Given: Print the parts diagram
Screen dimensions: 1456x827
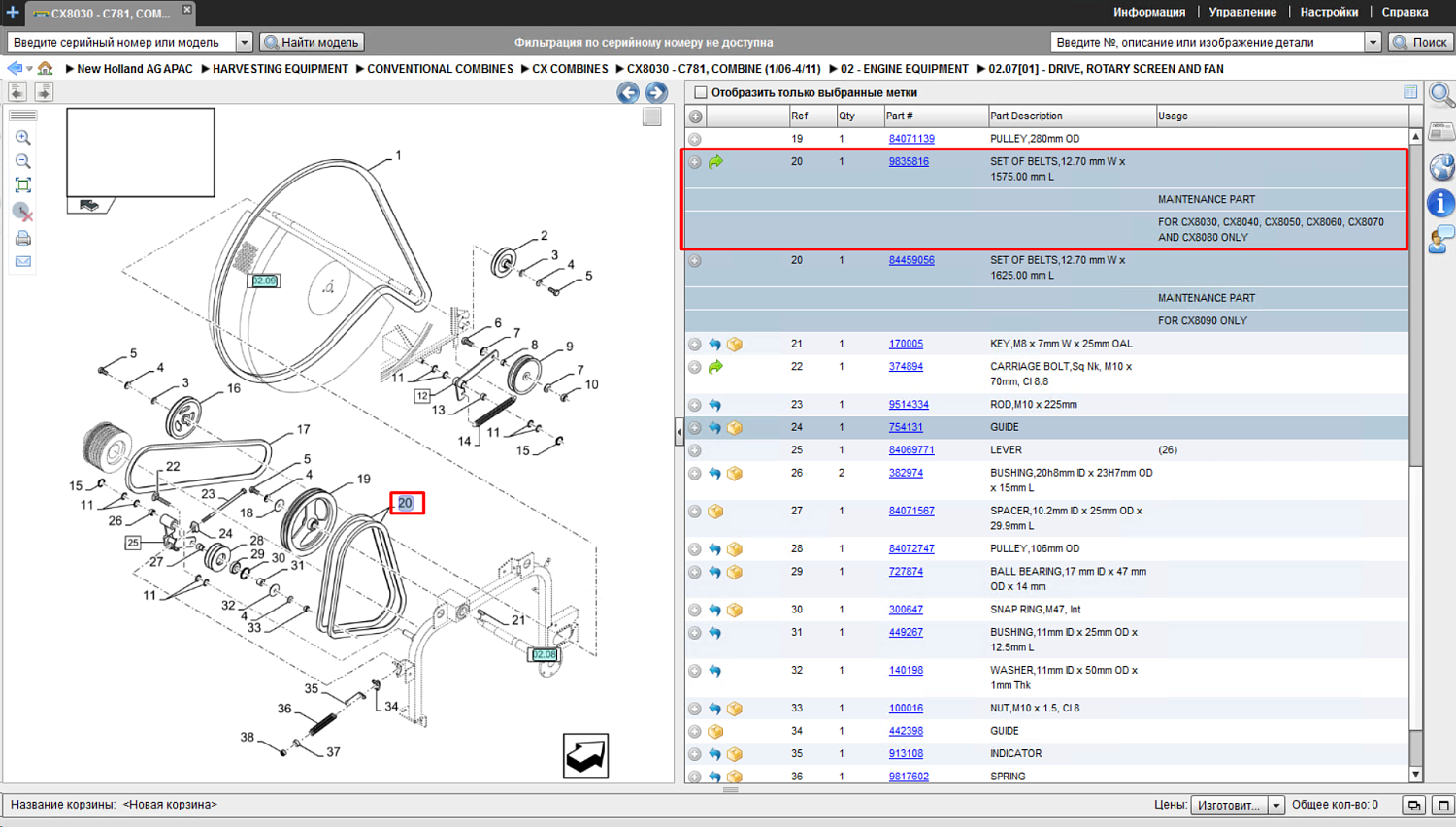Looking at the screenshot, I should 23,238.
